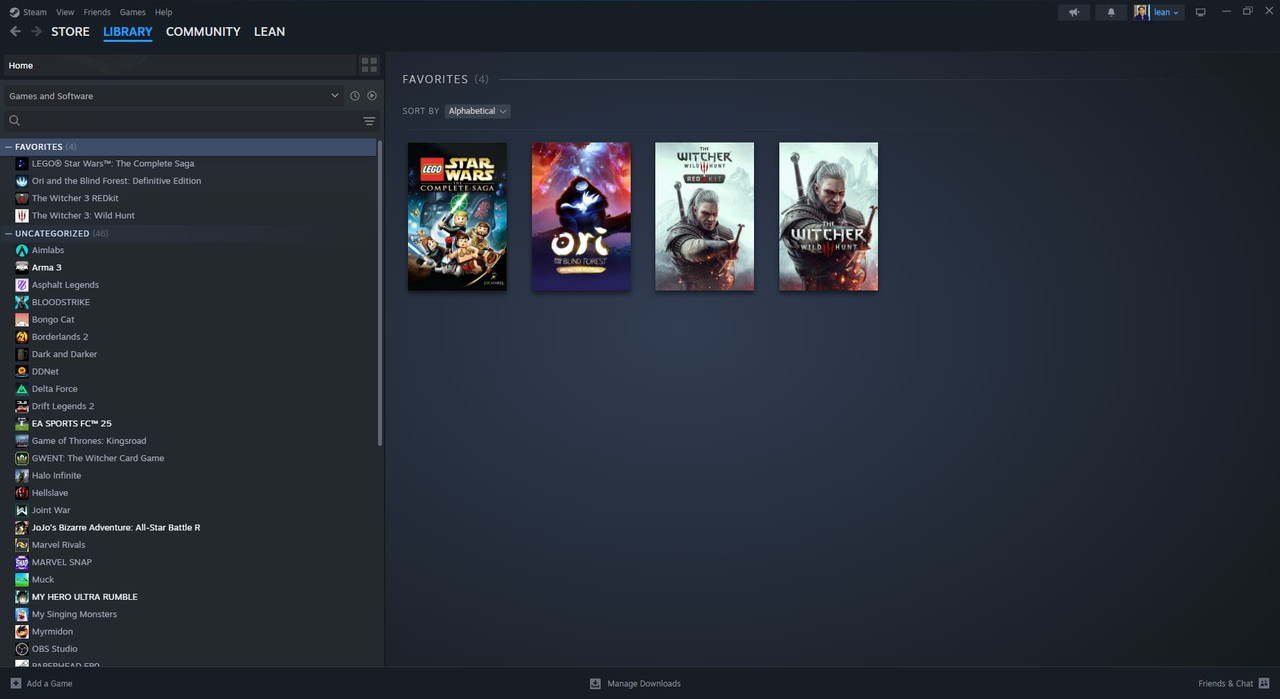Click the OBS Studio icon

coord(22,649)
